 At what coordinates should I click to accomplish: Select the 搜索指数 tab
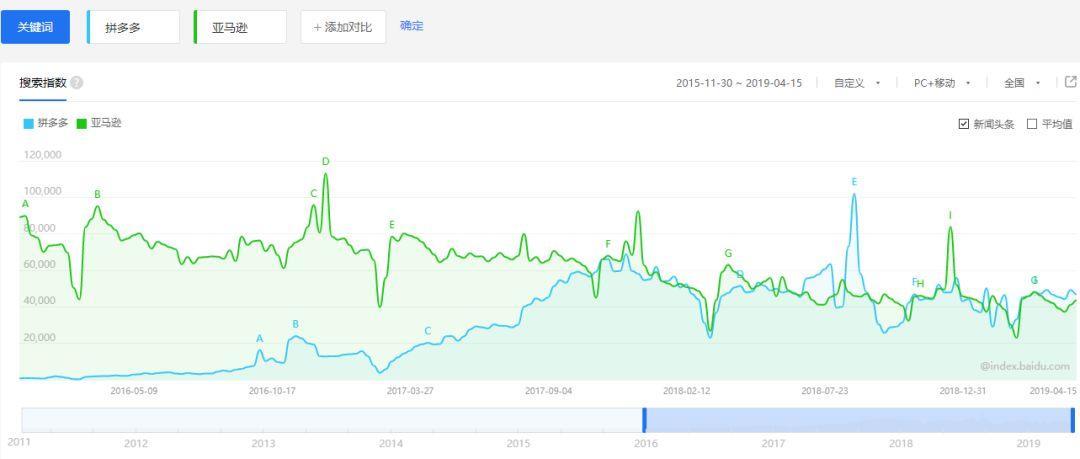coord(43,83)
